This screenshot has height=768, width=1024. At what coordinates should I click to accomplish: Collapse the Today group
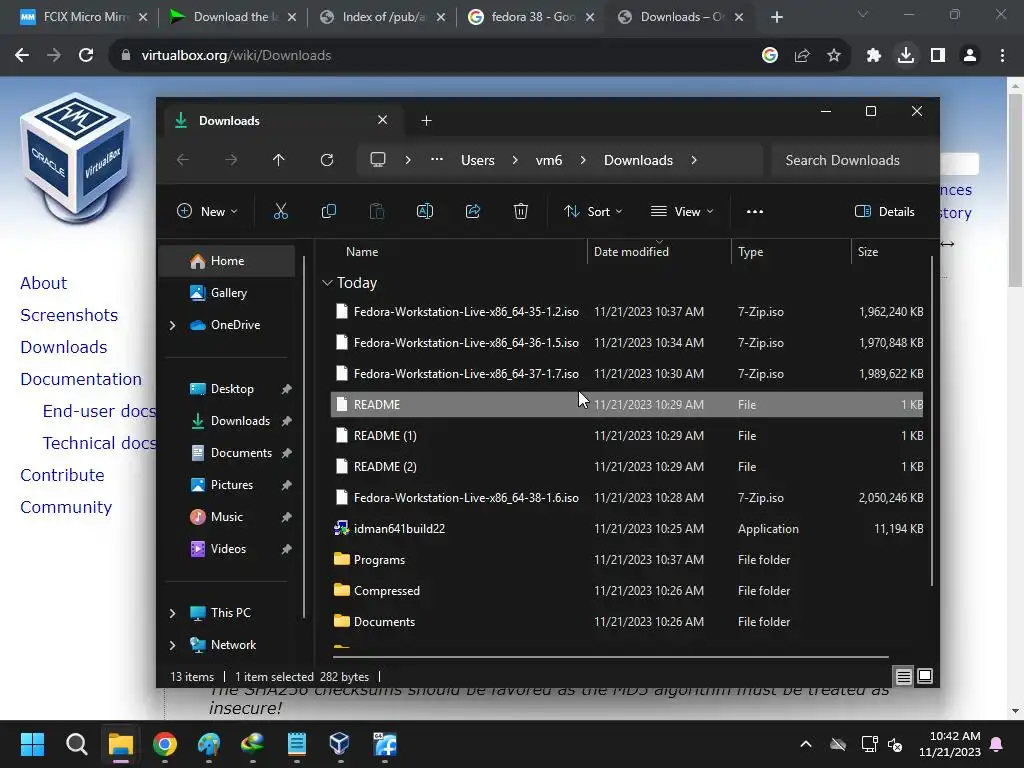point(327,283)
